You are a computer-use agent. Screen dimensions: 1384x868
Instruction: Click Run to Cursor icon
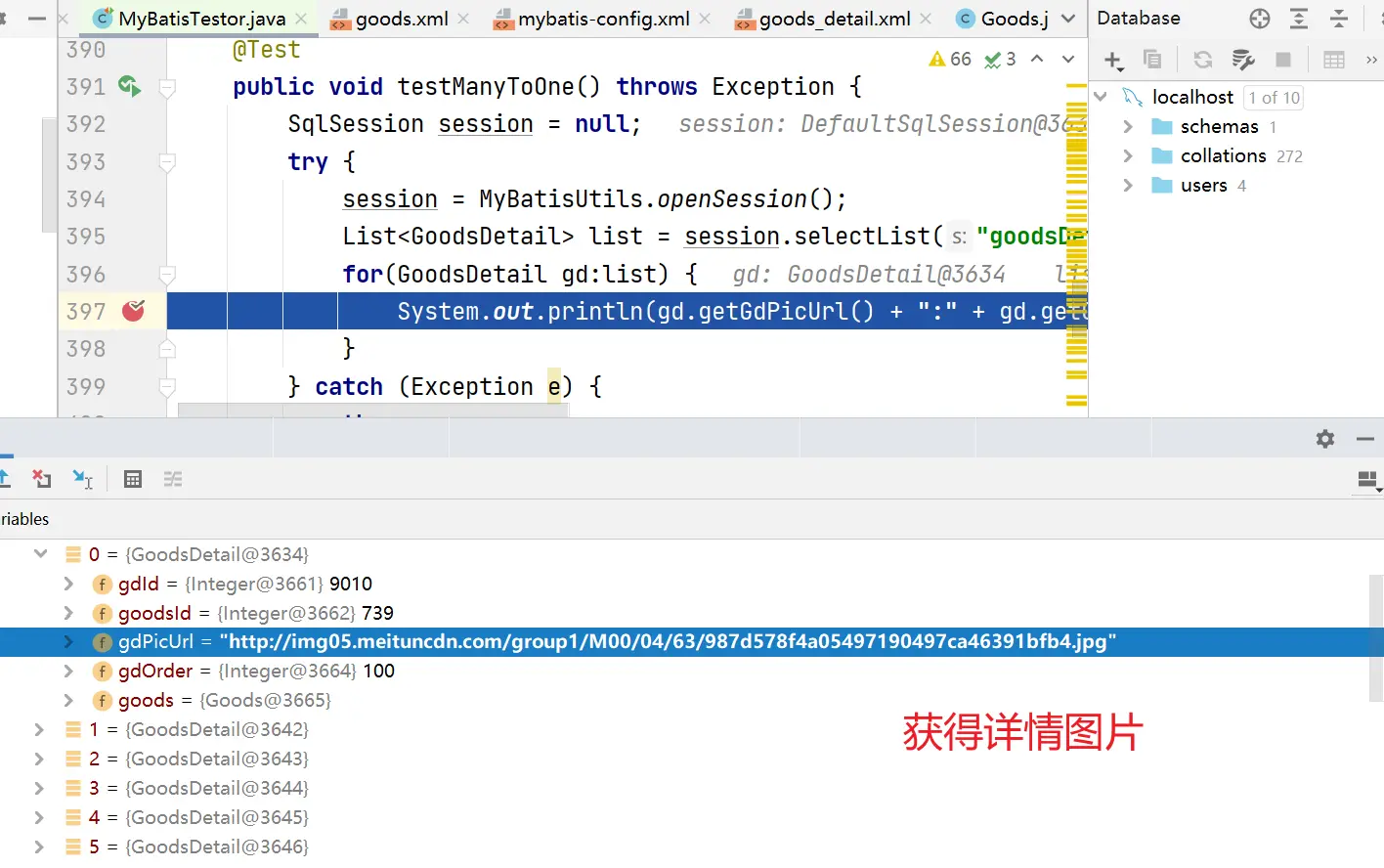[83, 478]
